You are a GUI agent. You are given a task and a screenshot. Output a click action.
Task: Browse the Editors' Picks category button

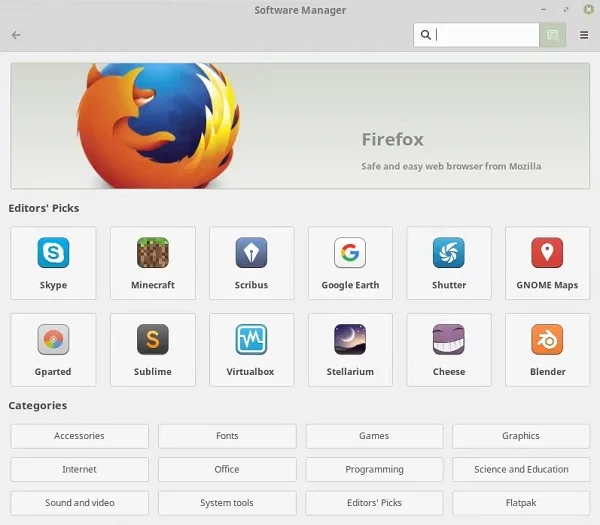[x=374, y=503]
